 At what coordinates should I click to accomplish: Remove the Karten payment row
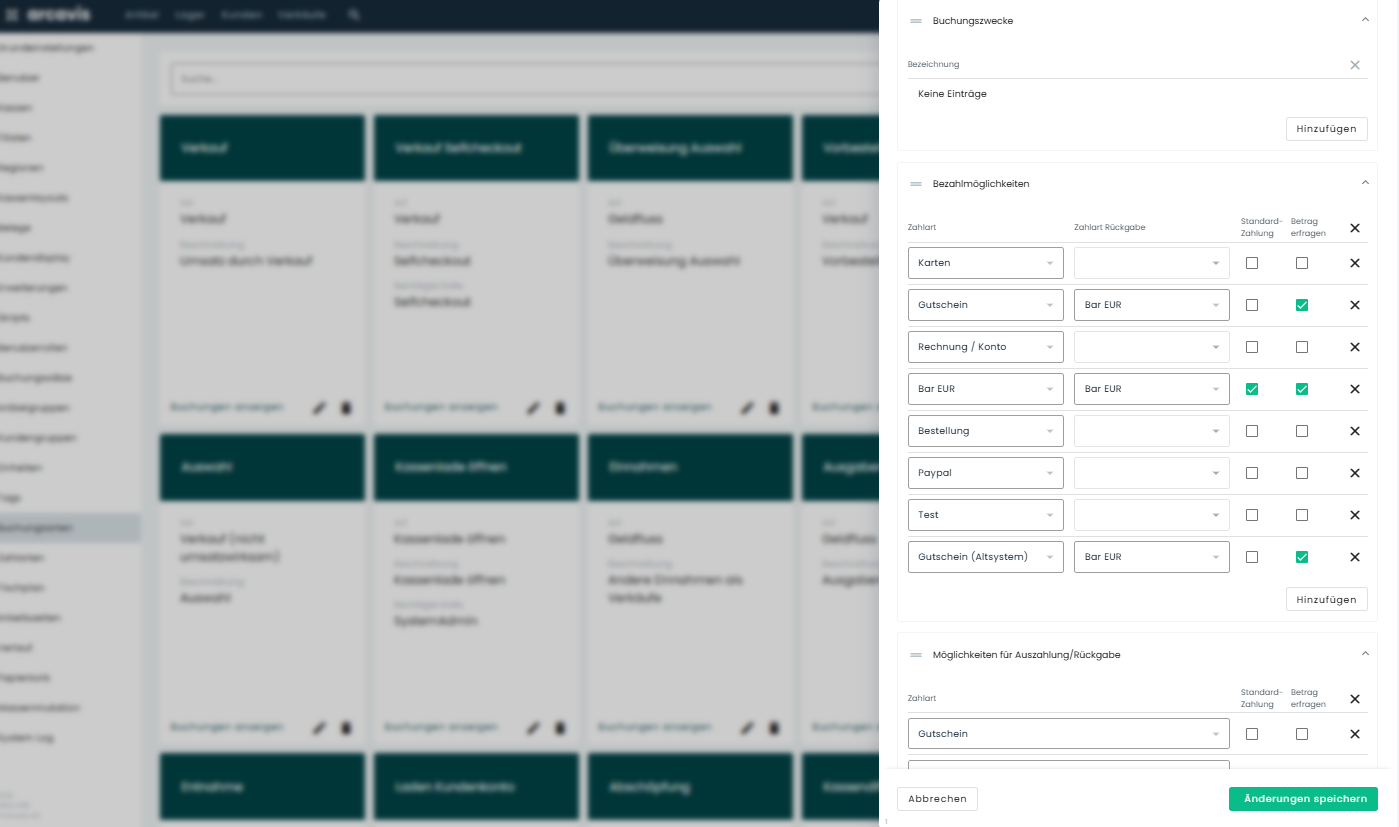point(1354,263)
